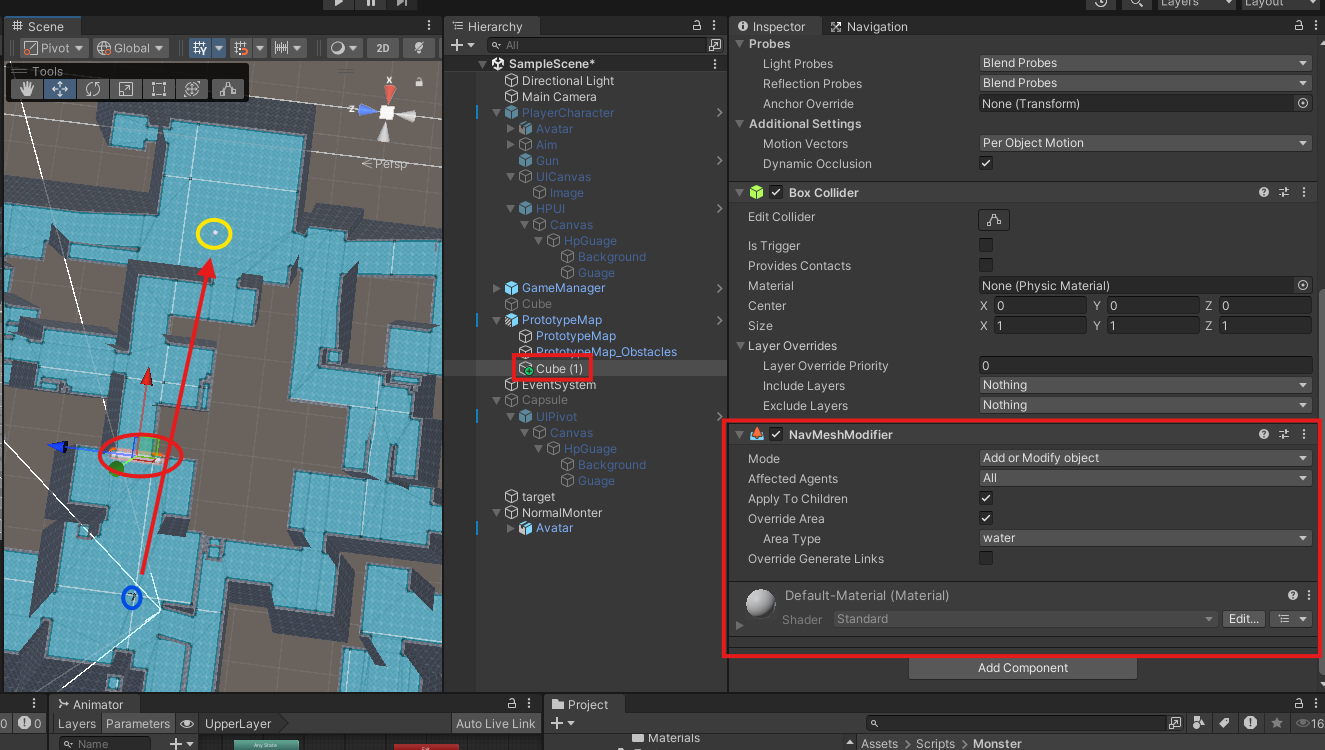Screen dimensions: 1325x750
Task: Click the Scene orientation gizmo lock
Action: pyautogui.click(x=418, y=82)
